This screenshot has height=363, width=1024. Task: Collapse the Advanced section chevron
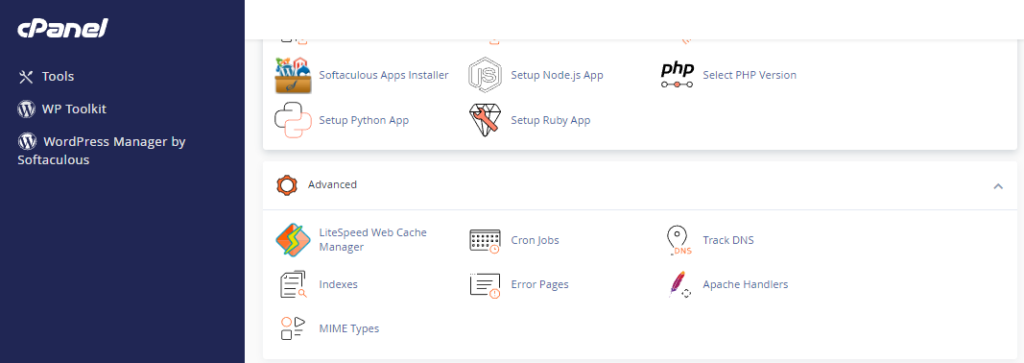tap(998, 185)
